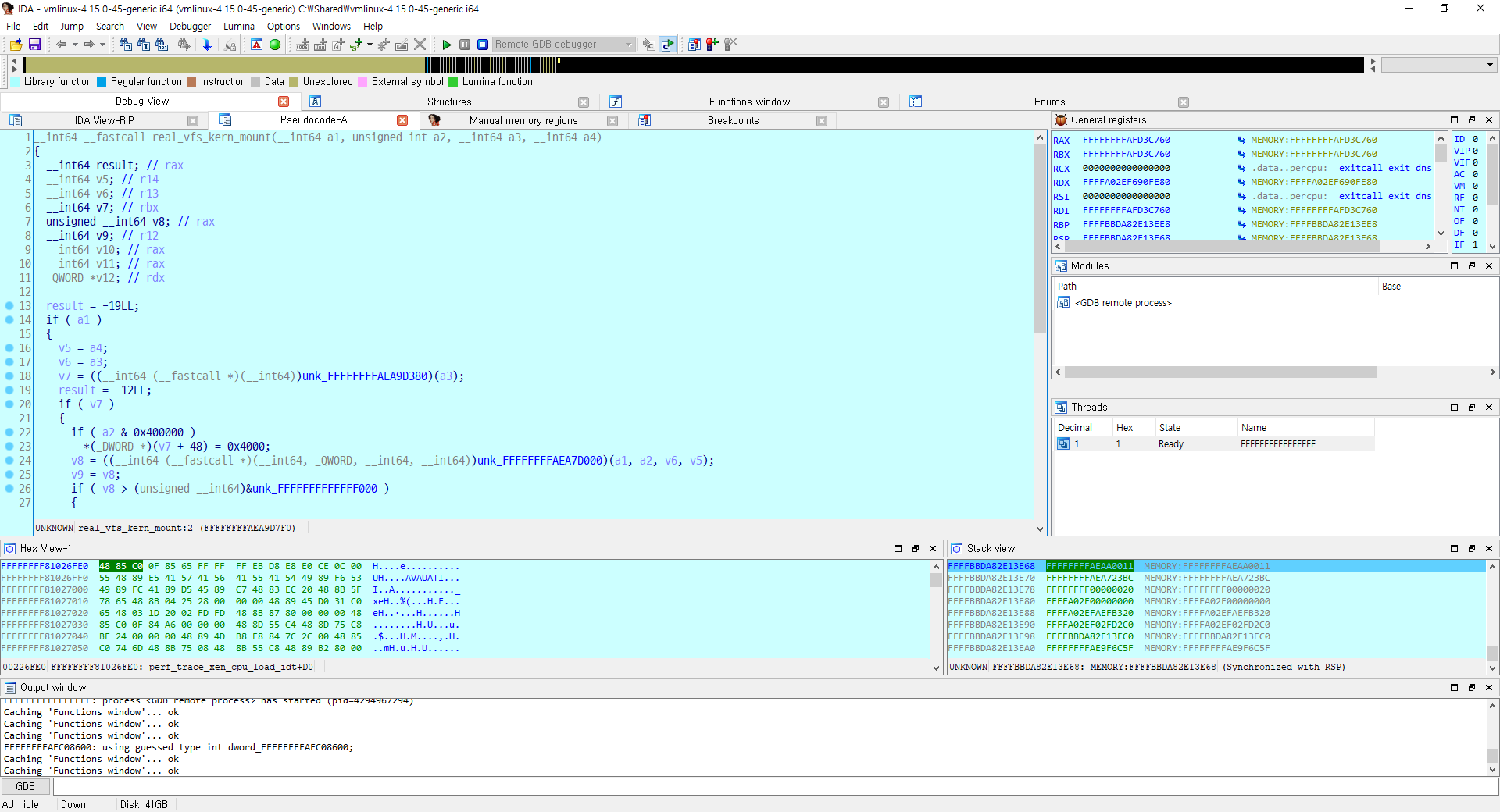Expand the back navigation history arrow
Image resolution: width=1500 pixels, height=812 pixels.
click(75, 45)
